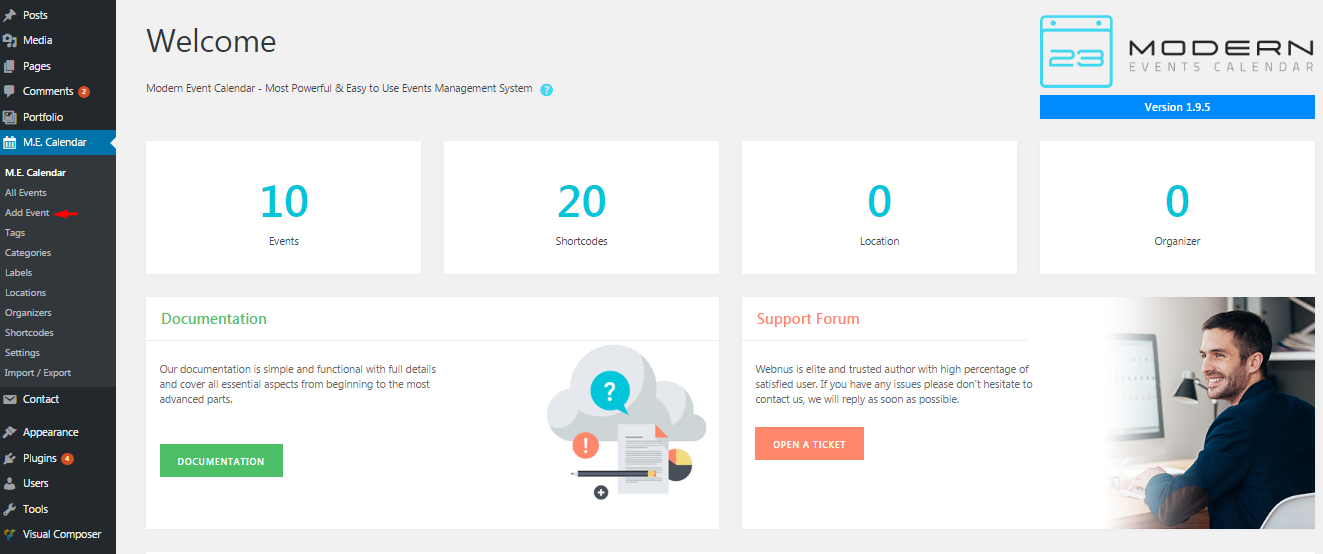Open Import / Export submenu link
Image resolution: width=1323 pixels, height=554 pixels.
38,373
